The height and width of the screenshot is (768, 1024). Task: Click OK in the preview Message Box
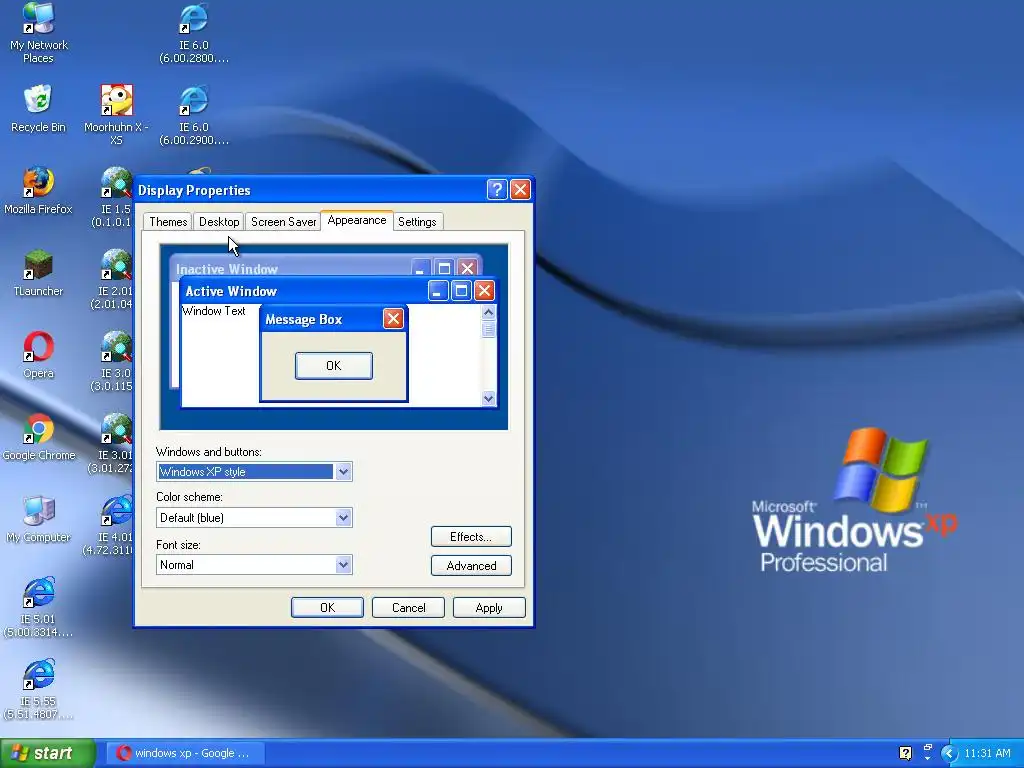coord(334,366)
